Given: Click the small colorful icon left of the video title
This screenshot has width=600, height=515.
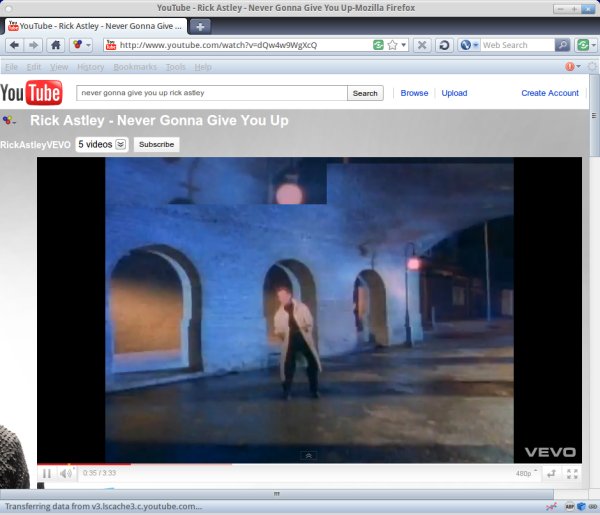Looking at the screenshot, I should point(9,121).
